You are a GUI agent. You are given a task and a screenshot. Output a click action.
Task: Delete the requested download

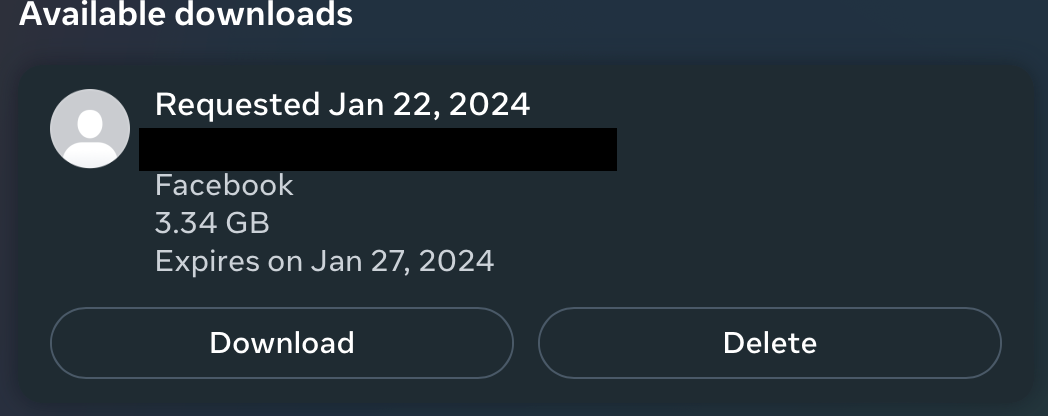769,343
